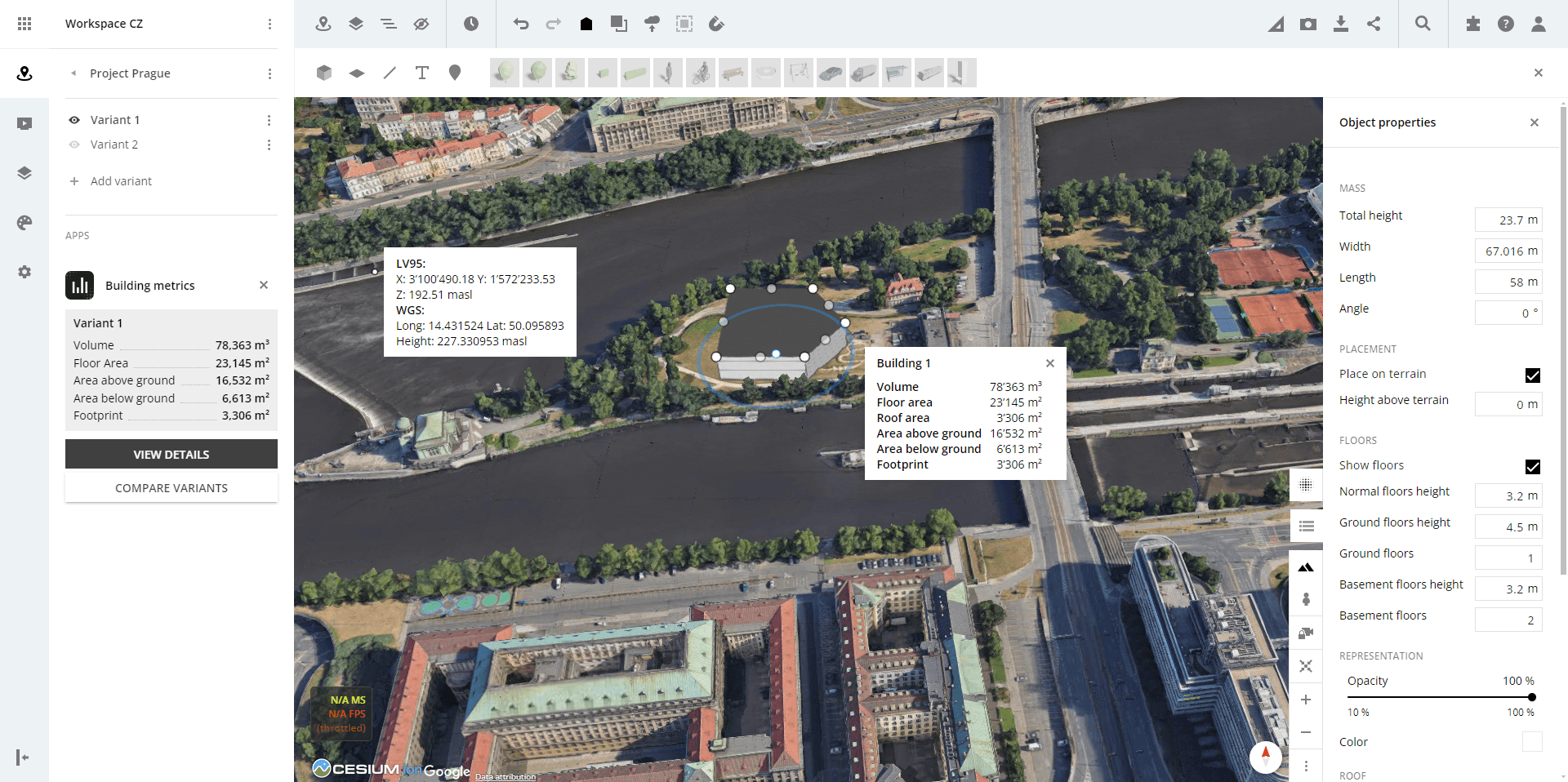The image size is (1568, 782).
Task: Open the measurement ruler tool
Action: (x=1276, y=24)
